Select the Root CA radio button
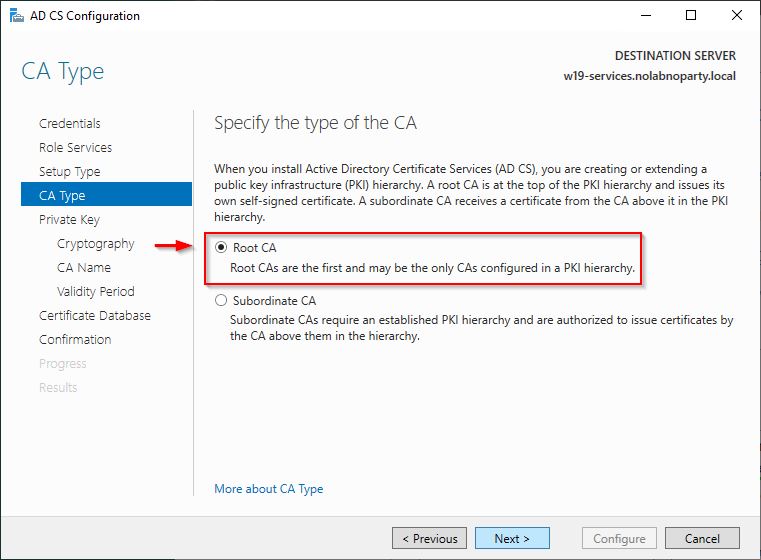The width and height of the screenshot is (761, 560). [x=221, y=247]
